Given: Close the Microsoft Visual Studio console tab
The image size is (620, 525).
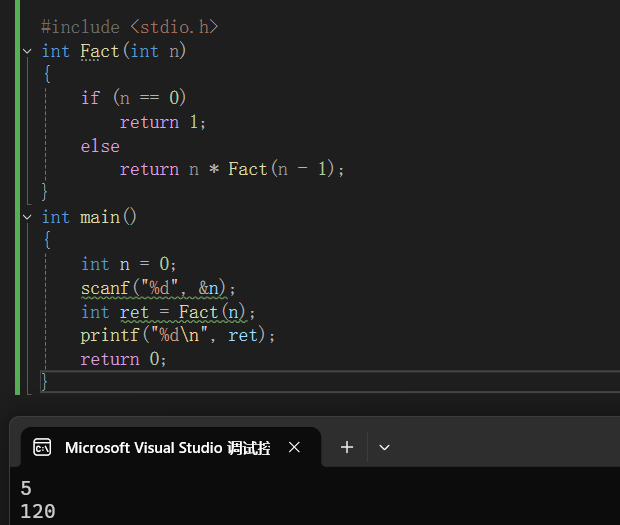Looking at the screenshot, I should point(294,448).
